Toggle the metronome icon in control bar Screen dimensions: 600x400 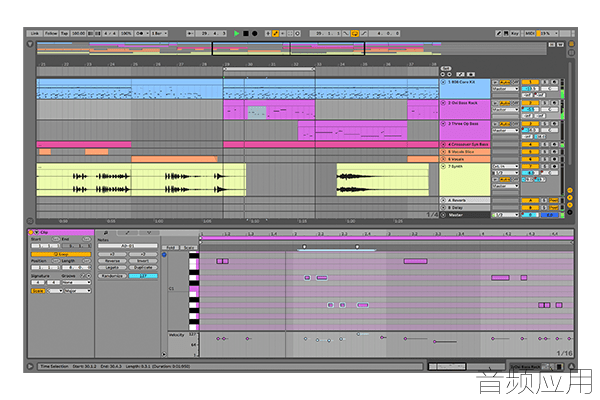140,34
